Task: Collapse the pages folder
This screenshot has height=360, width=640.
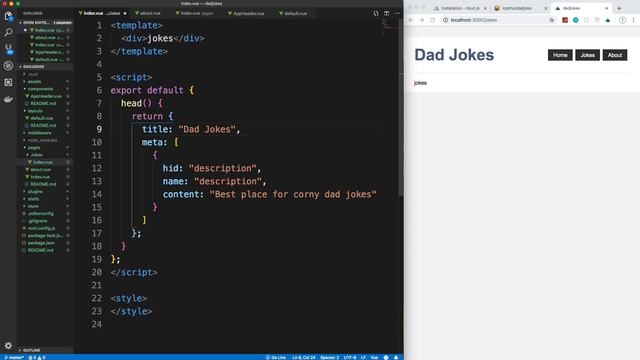Action: point(34,148)
